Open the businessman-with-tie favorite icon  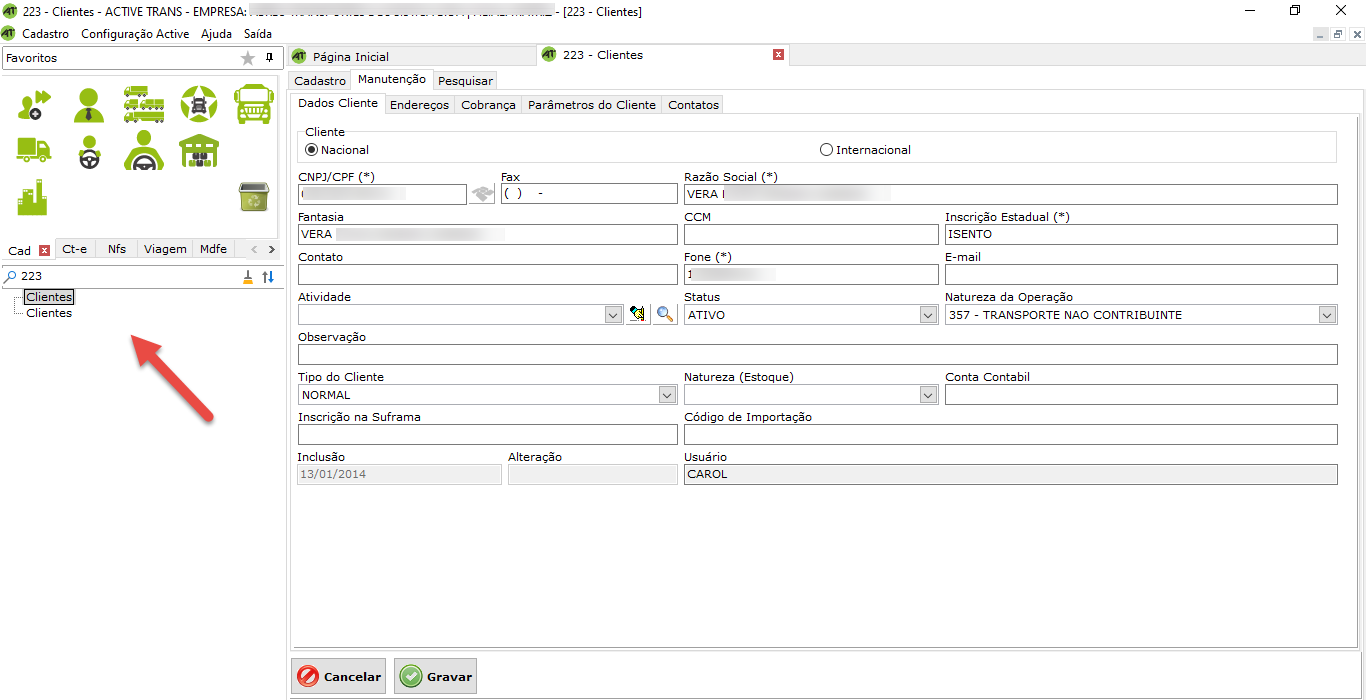tap(89, 104)
